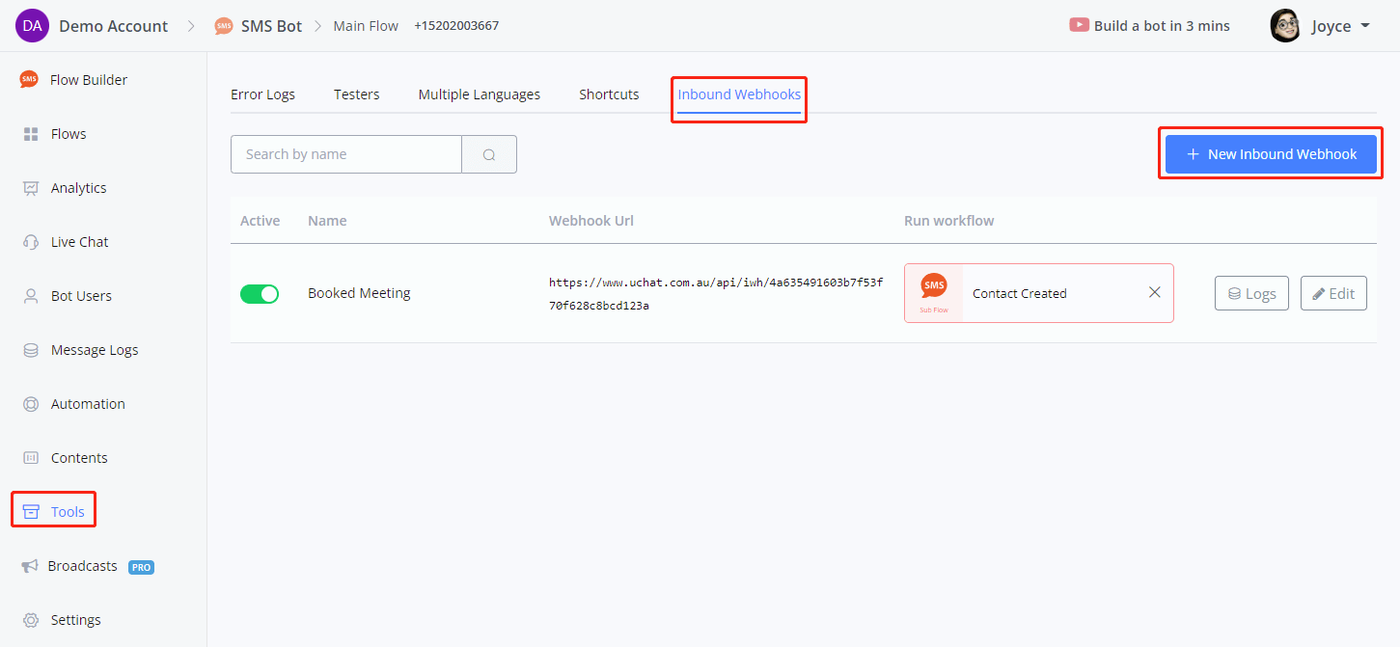Click the SMS Bot orange chat icon
Viewport: 1400px width, 647px height.
point(224,26)
